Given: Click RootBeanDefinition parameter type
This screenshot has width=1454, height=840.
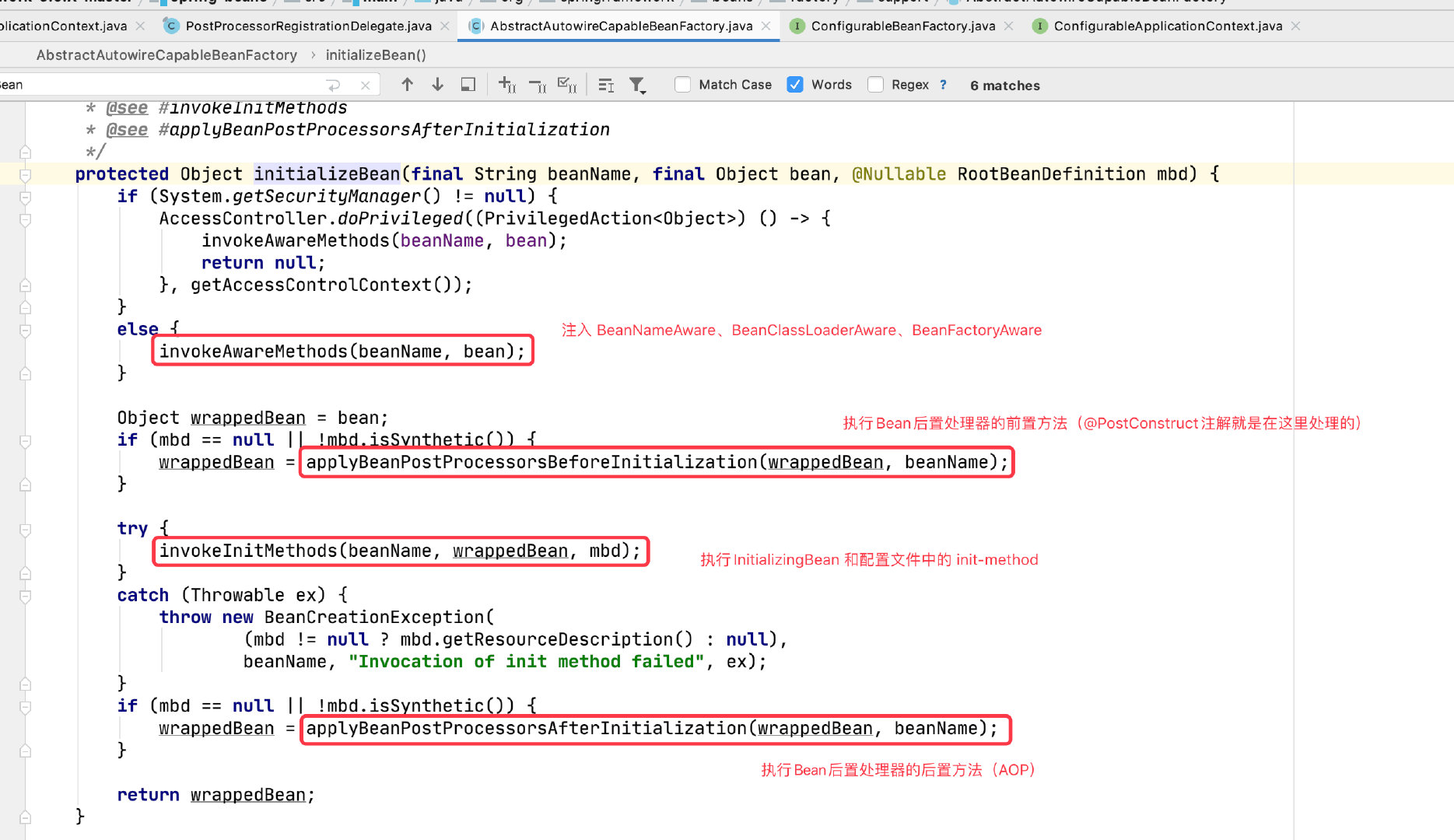Looking at the screenshot, I should 1051,174.
